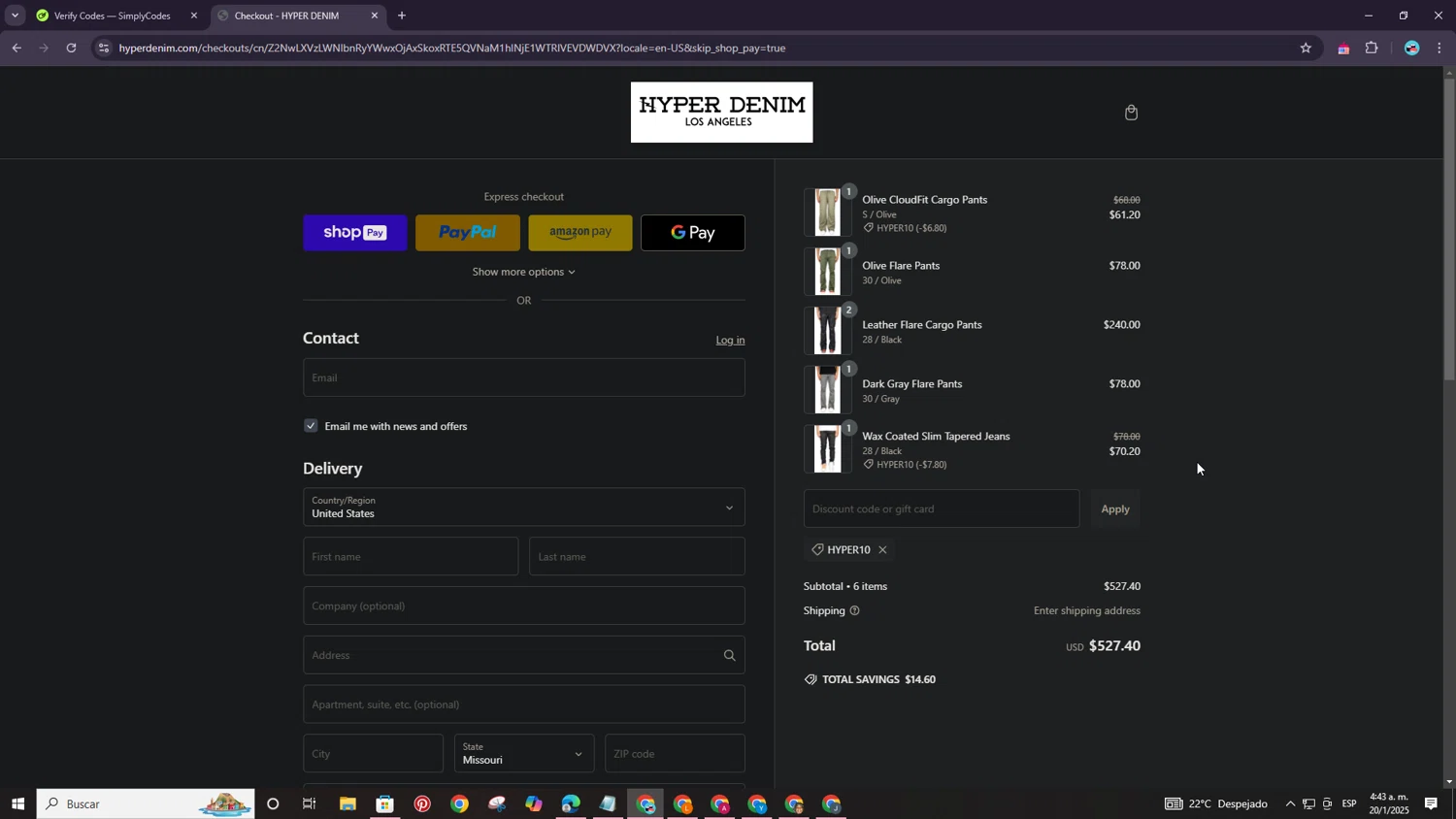Screen dimensions: 1456x819
Task: Close the Checkout HYPER DENIM tab
Action: [x=375, y=16]
